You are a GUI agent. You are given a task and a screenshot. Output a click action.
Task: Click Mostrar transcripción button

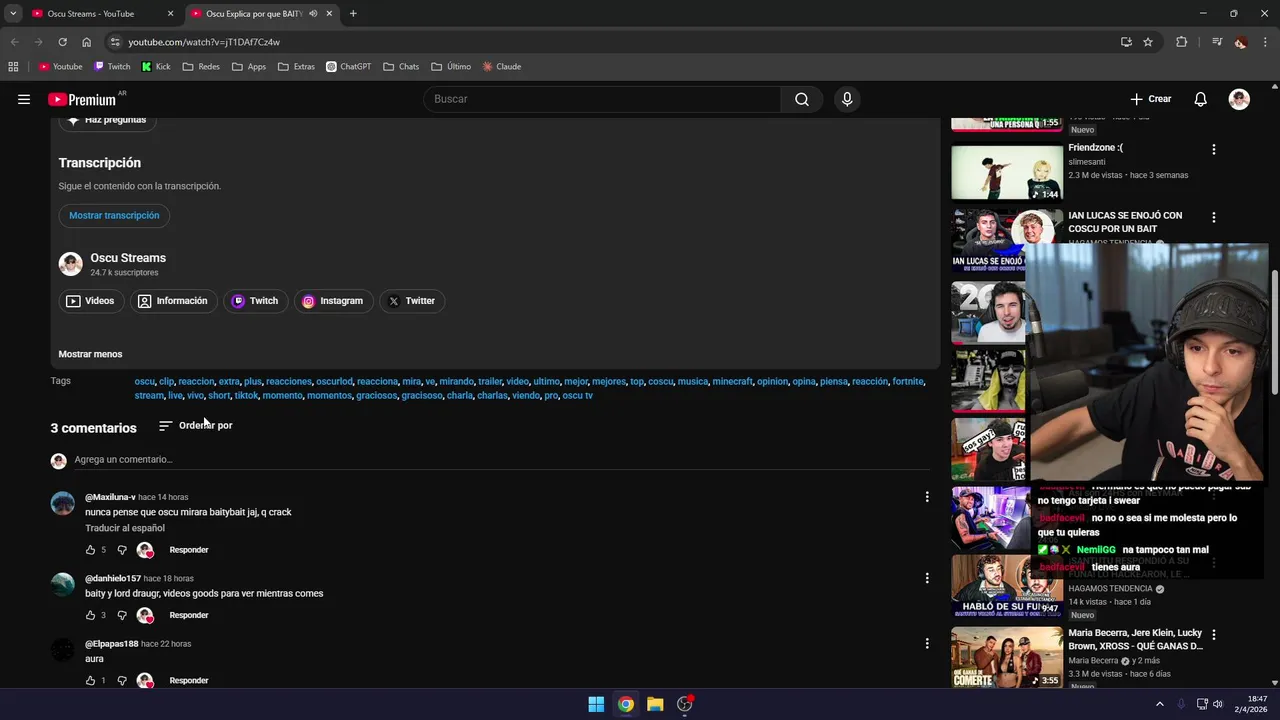[x=114, y=215]
